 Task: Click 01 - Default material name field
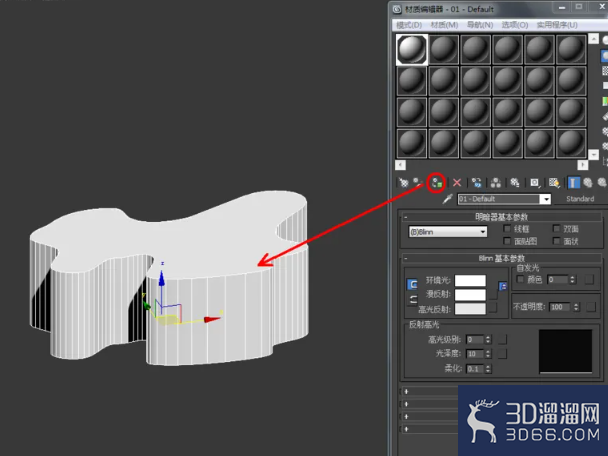499,199
